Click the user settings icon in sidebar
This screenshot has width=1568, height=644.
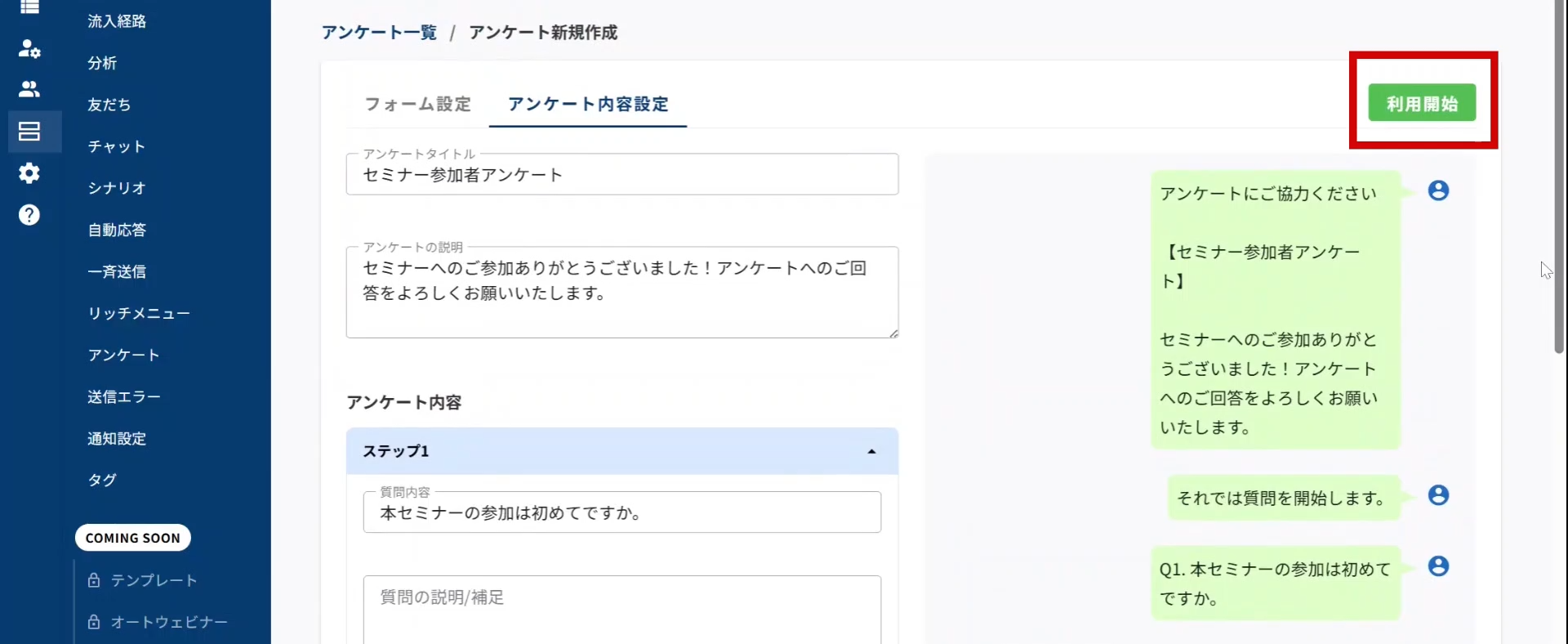pos(29,48)
